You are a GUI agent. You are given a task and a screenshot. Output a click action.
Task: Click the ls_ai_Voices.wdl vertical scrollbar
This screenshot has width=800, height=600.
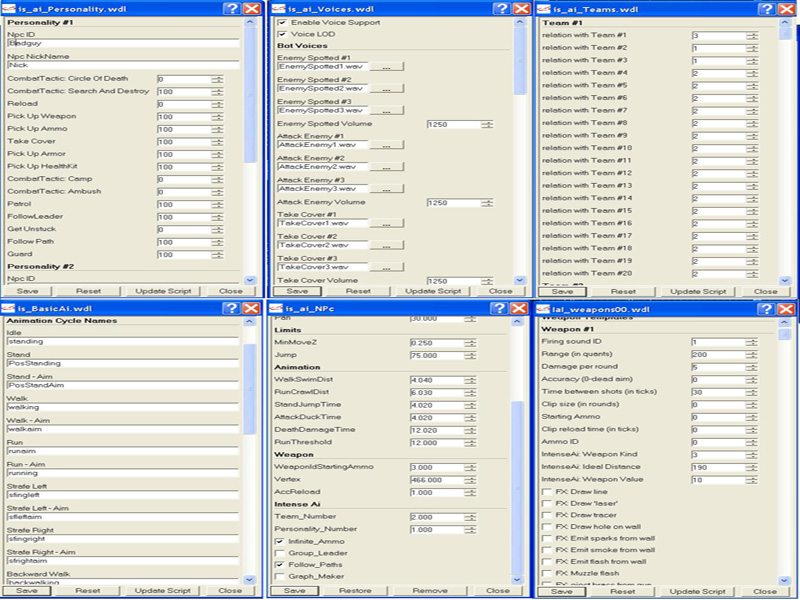(x=519, y=150)
